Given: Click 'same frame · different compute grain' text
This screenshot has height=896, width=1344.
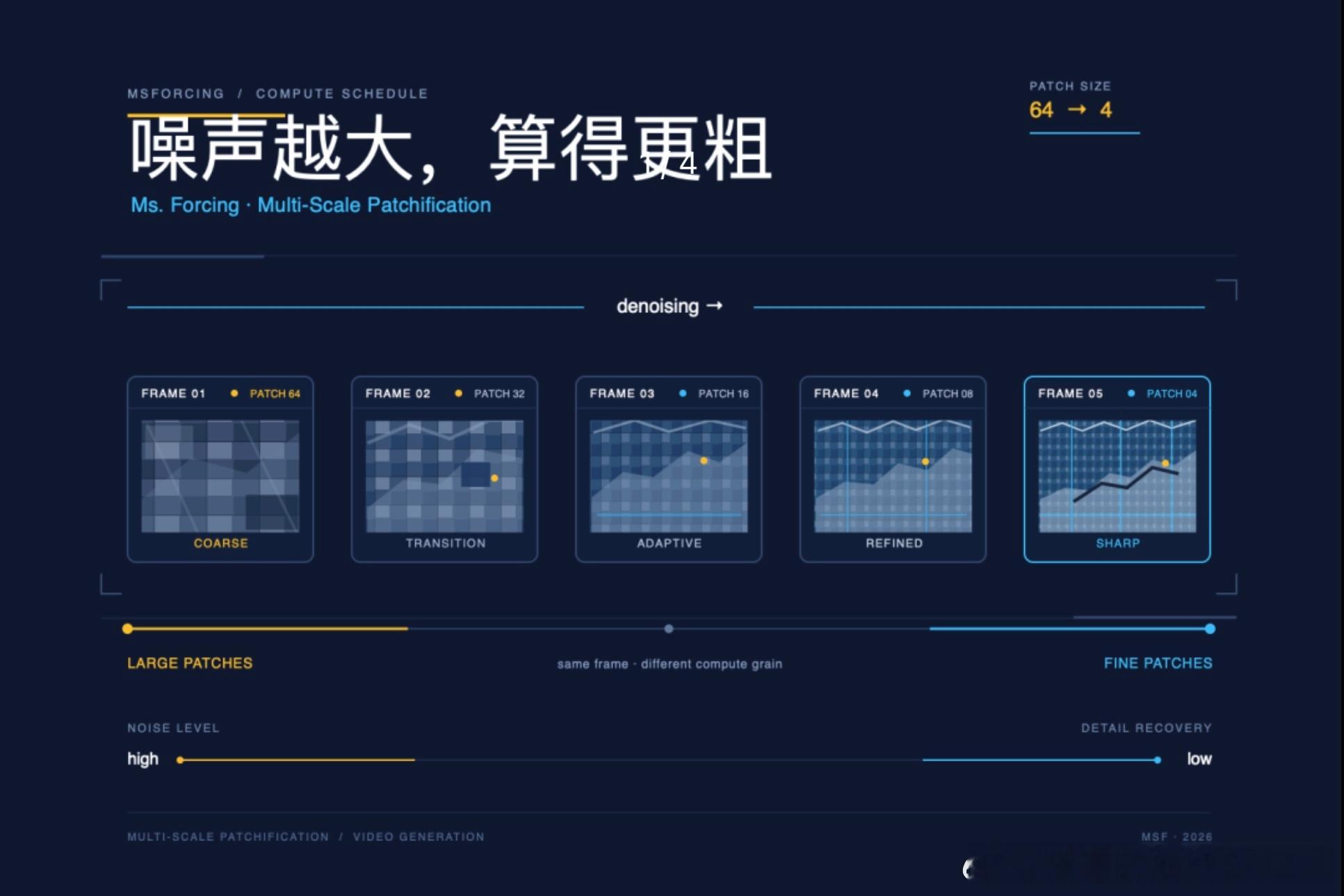Looking at the screenshot, I should point(670,664).
